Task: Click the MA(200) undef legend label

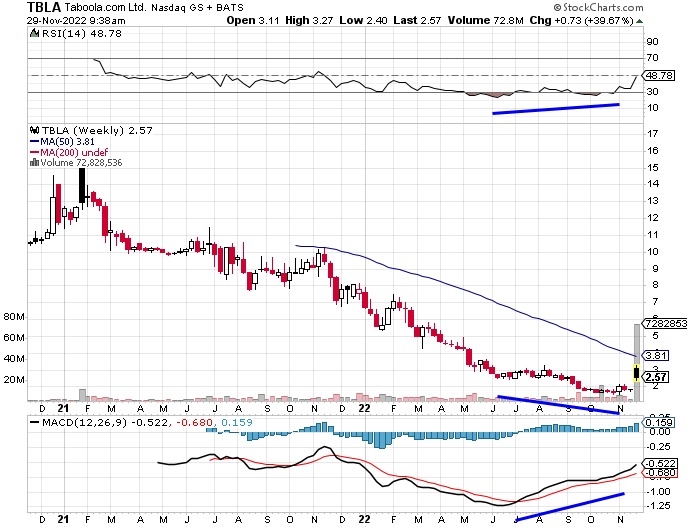Action: [x=74, y=153]
